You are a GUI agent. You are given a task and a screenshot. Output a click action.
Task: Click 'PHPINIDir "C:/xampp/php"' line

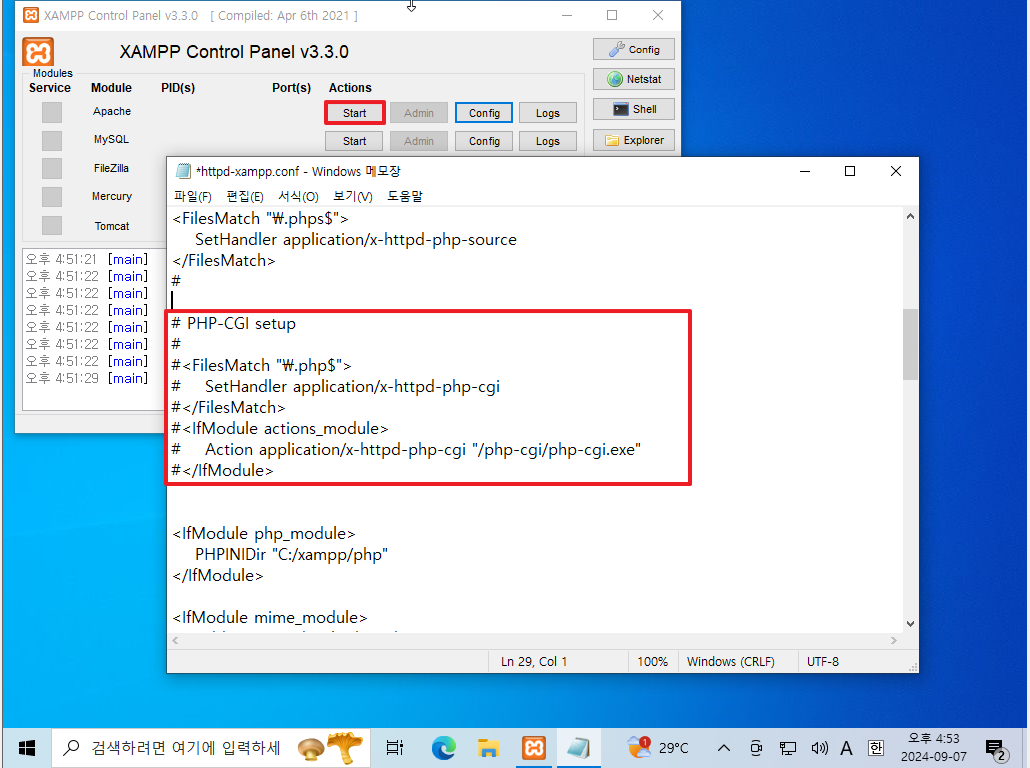tap(291, 554)
